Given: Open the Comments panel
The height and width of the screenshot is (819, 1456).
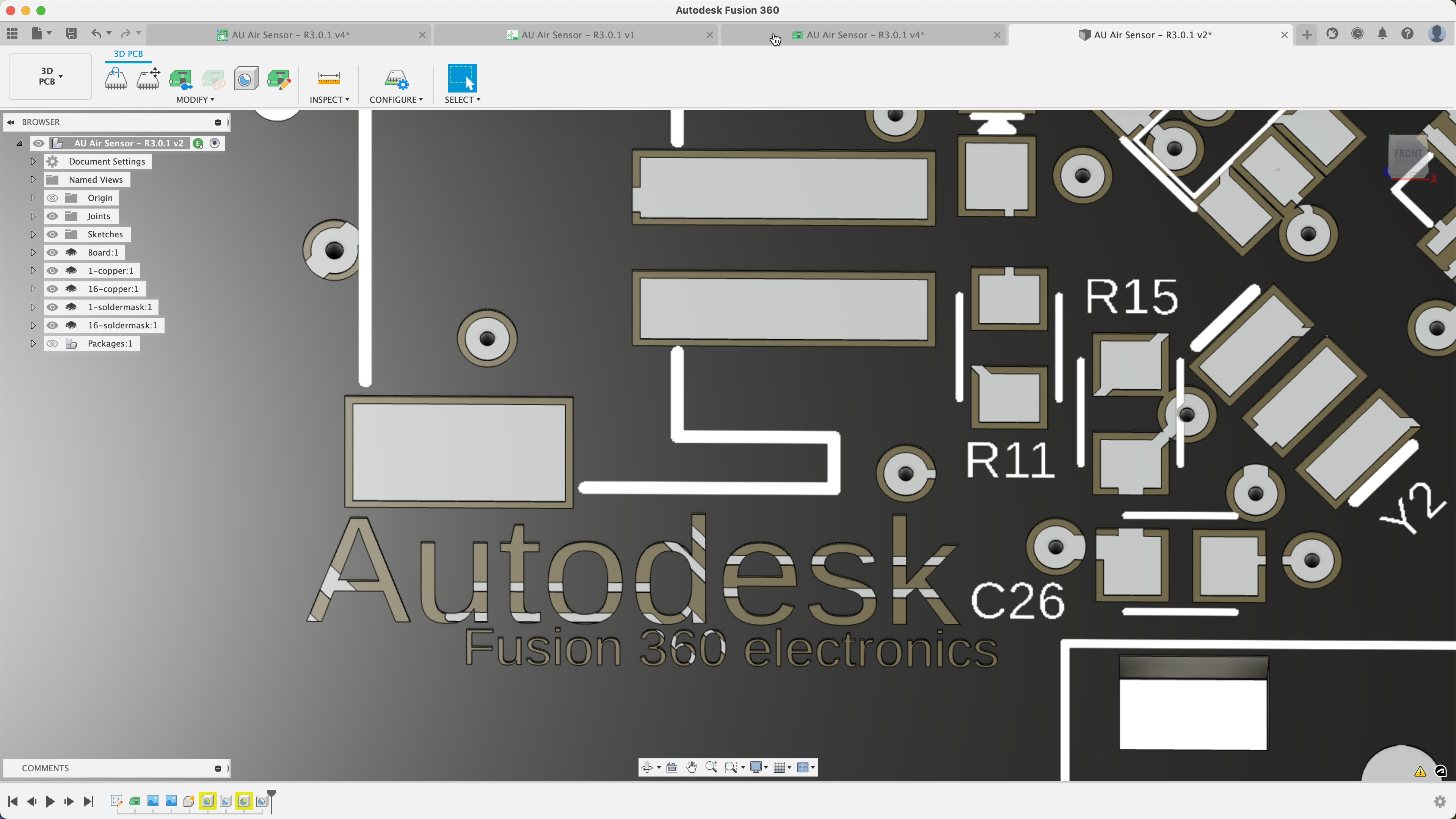Looking at the screenshot, I should tap(45, 767).
